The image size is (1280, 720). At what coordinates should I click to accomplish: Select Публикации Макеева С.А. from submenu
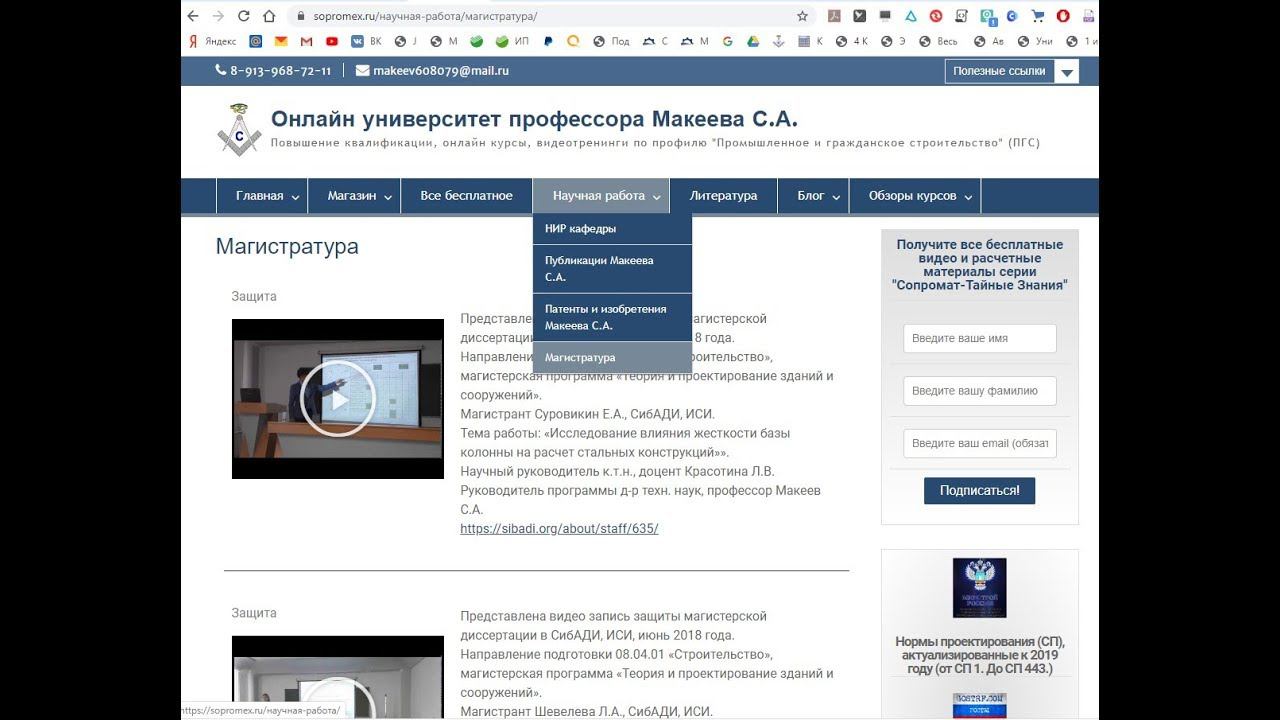pos(612,269)
